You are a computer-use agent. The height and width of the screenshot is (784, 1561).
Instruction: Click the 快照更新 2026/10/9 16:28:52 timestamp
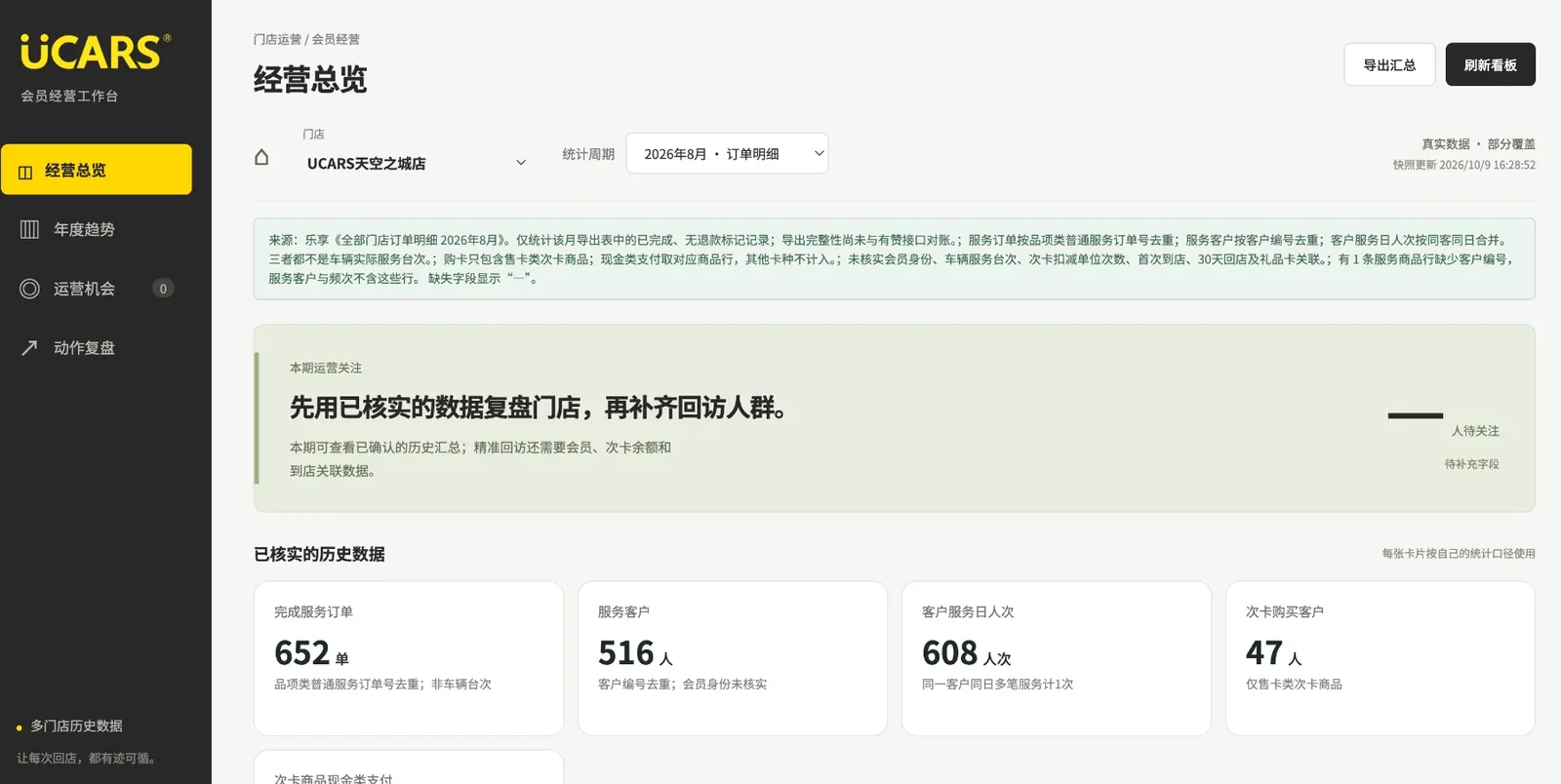tap(1463, 165)
